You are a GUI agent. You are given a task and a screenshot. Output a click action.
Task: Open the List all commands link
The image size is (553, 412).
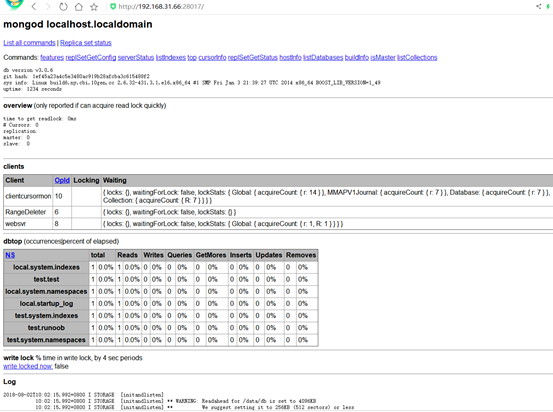pyautogui.click(x=29, y=43)
